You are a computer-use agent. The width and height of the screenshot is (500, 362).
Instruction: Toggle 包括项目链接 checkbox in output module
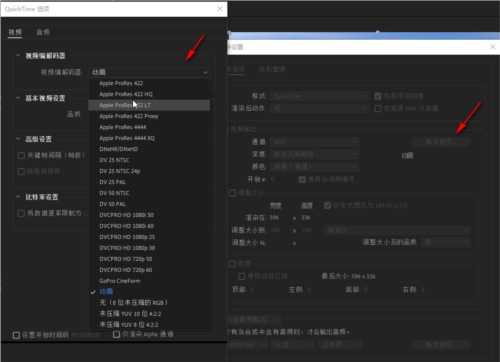pyautogui.click(x=378, y=96)
